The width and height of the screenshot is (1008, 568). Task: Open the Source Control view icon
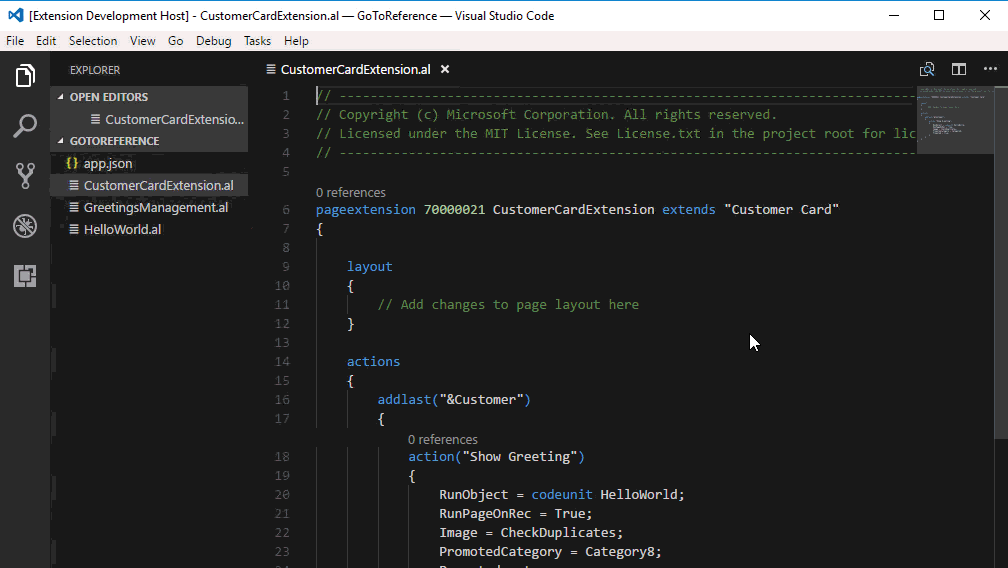pyautogui.click(x=25, y=176)
